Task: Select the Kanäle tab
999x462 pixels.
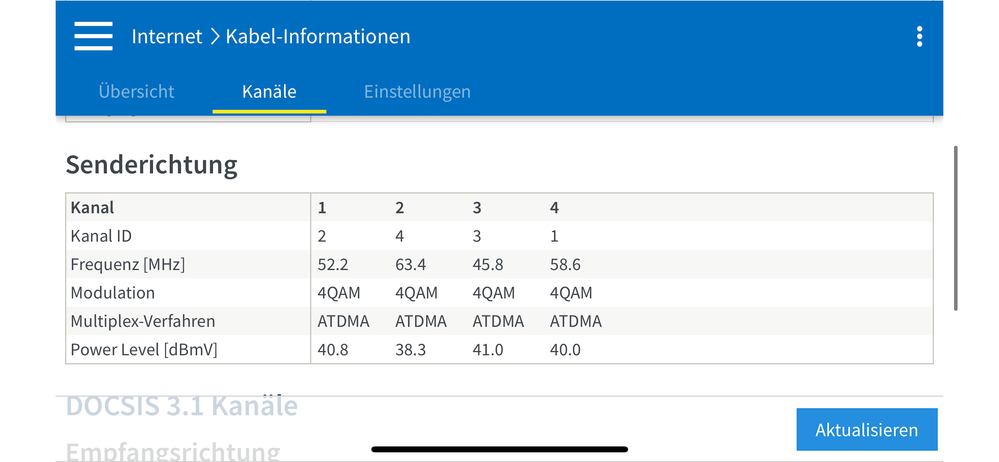Action: [x=269, y=91]
